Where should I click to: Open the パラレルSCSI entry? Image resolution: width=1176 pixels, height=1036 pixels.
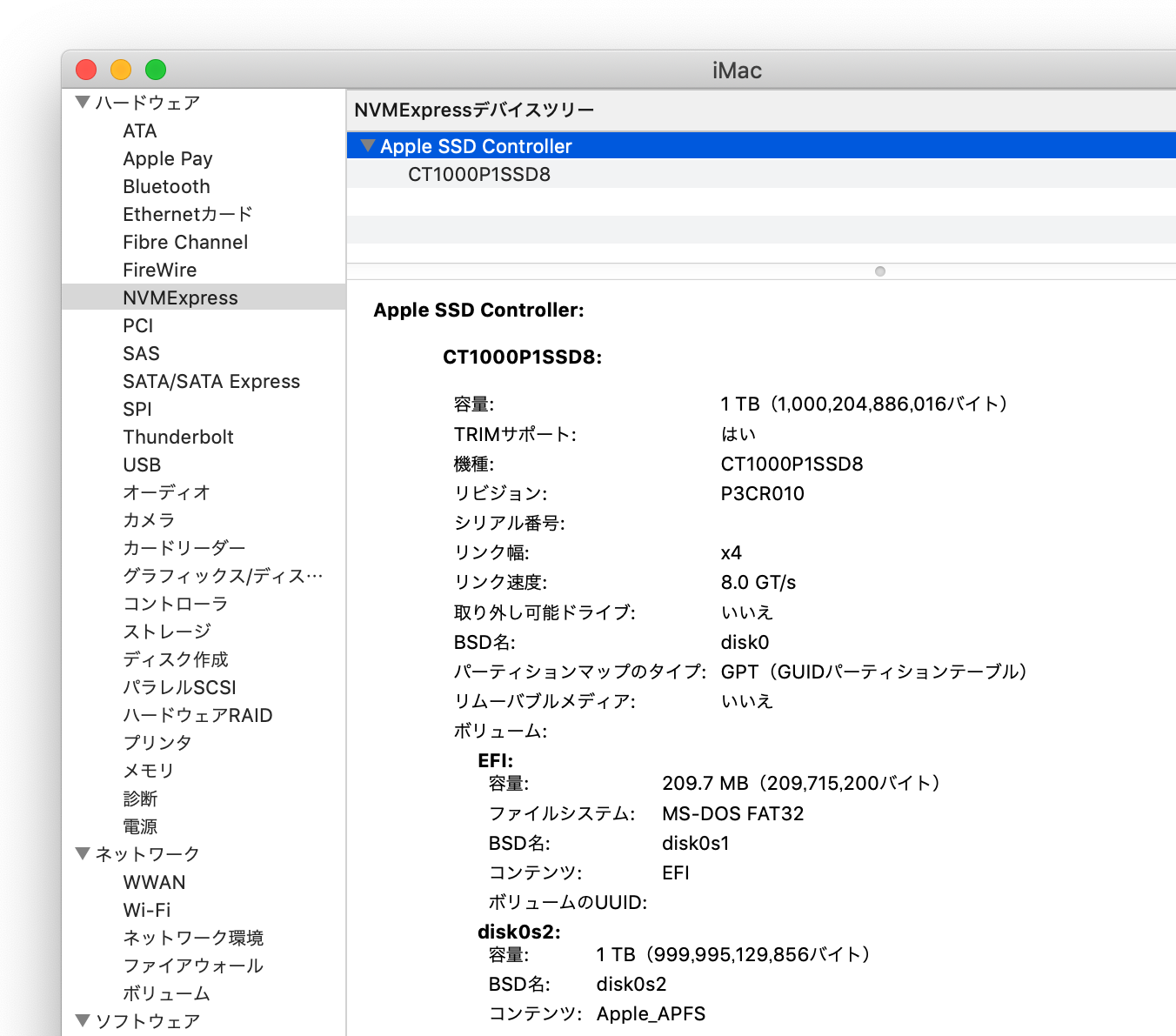(179, 687)
